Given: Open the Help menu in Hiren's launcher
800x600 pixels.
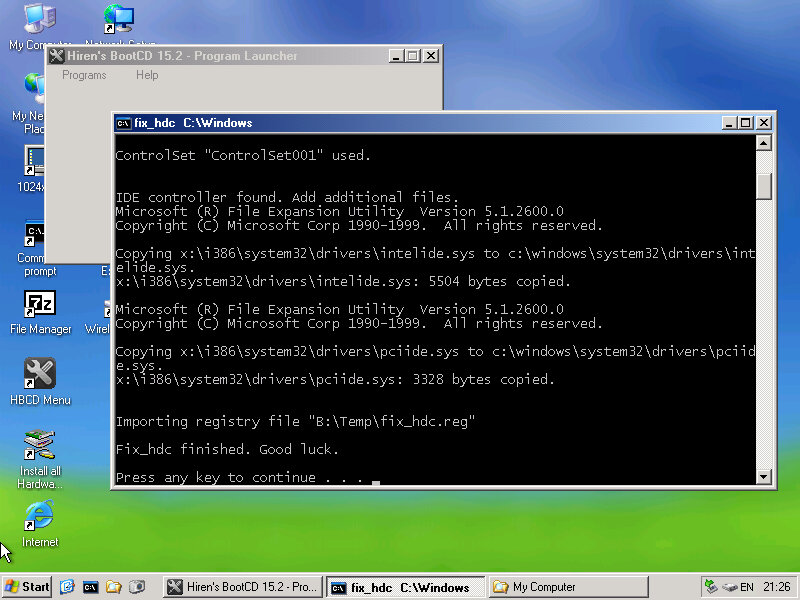Looking at the screenshot, I should (147, 75).
